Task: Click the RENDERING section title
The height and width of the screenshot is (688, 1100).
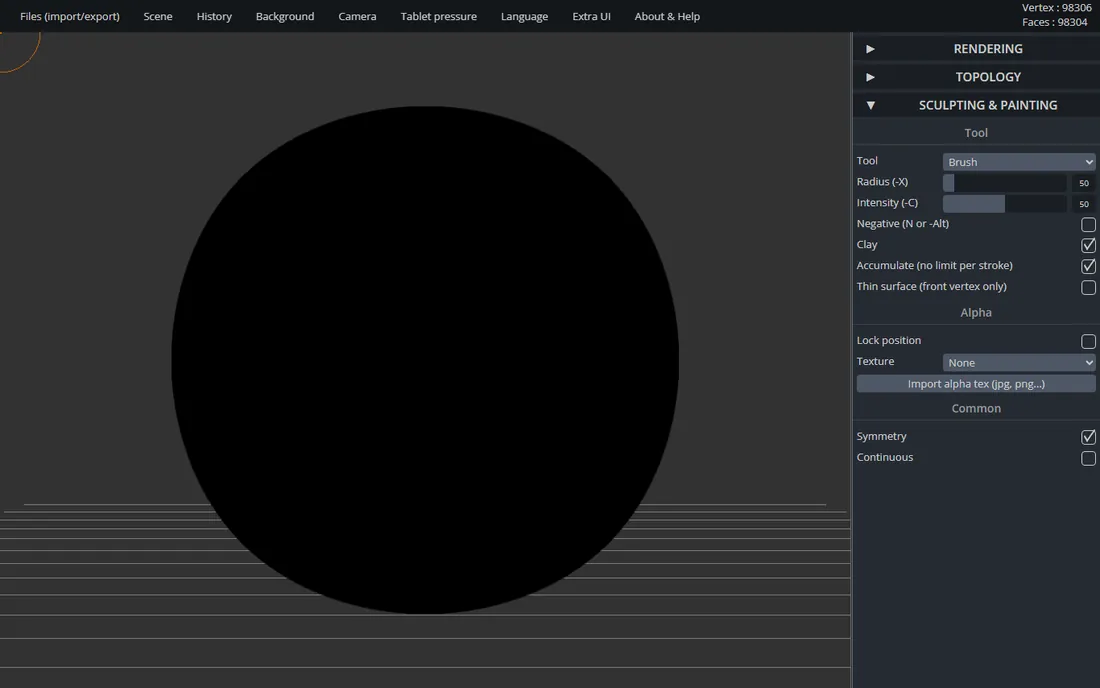Action: [988, 49]
